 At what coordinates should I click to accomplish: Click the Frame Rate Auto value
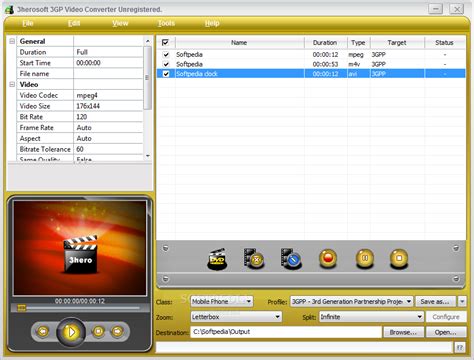point(108,128)
